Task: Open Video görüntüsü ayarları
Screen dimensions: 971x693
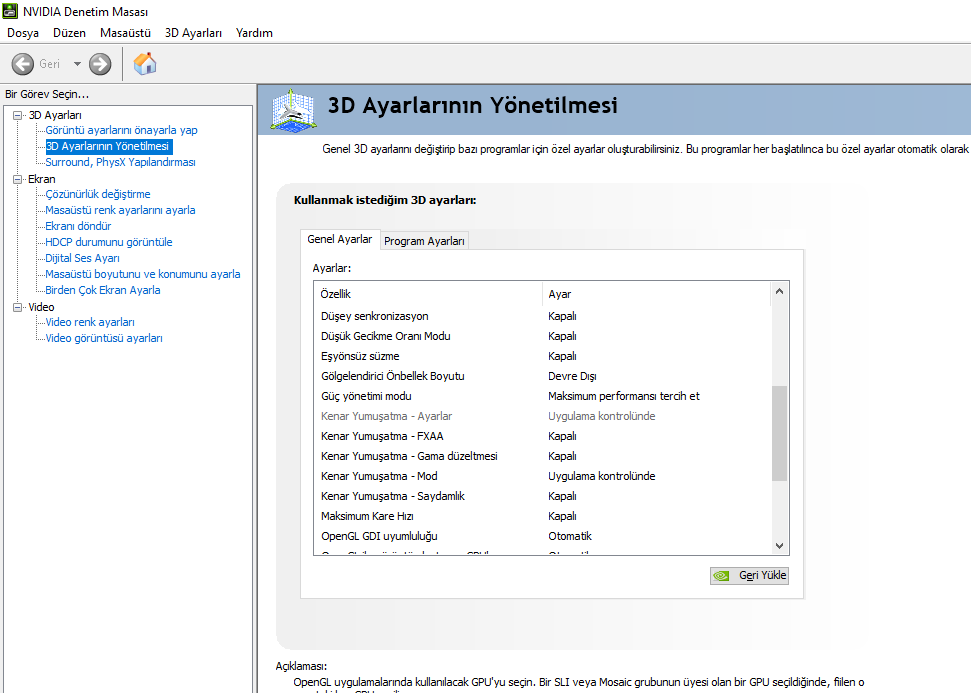Action: [x=104, y=338]
